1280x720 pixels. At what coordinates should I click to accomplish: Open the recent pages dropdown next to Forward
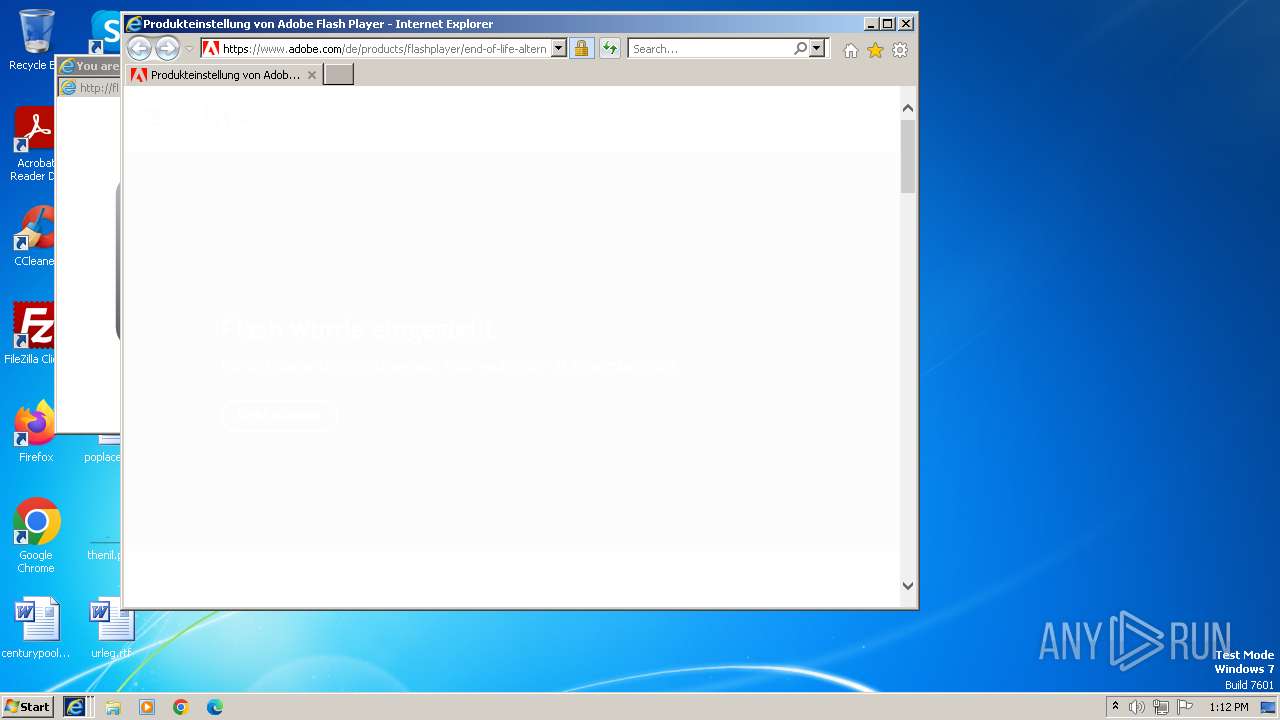point(189,49)
